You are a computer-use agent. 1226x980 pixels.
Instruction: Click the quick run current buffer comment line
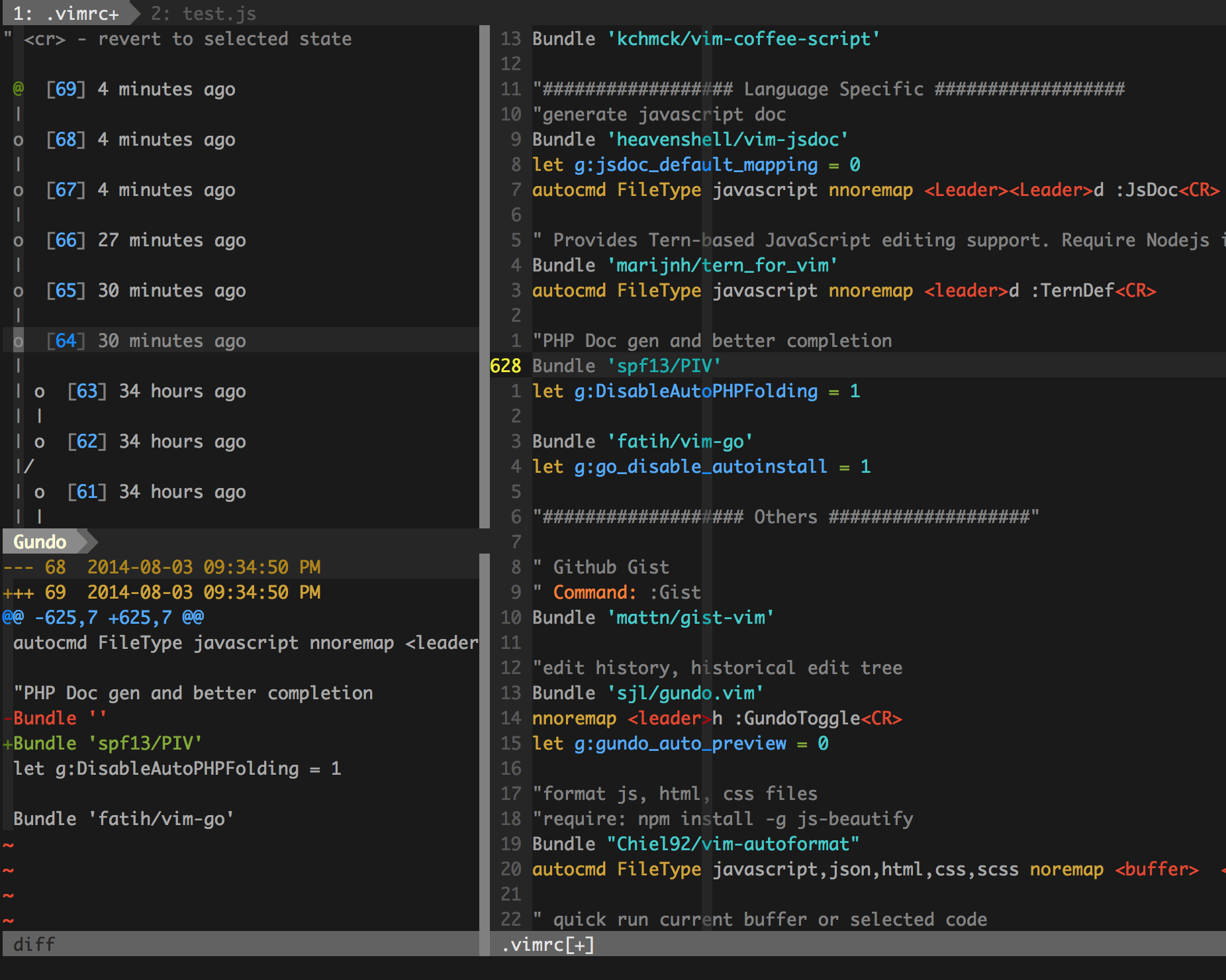[760, 919]
